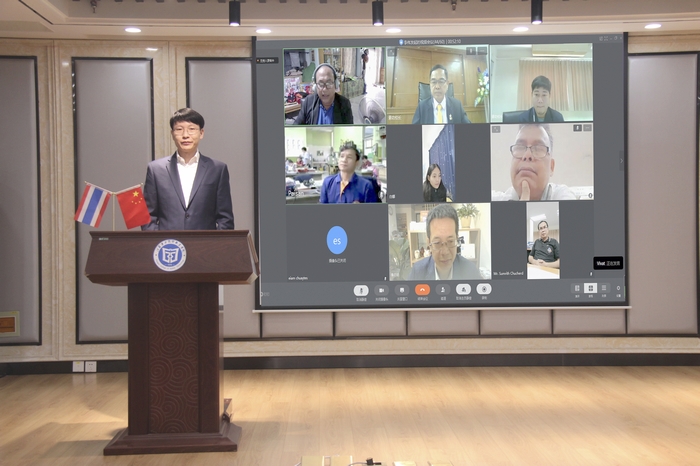Click the Vivat tooltip label
The image size is (700, 466).
pos(608,263)
